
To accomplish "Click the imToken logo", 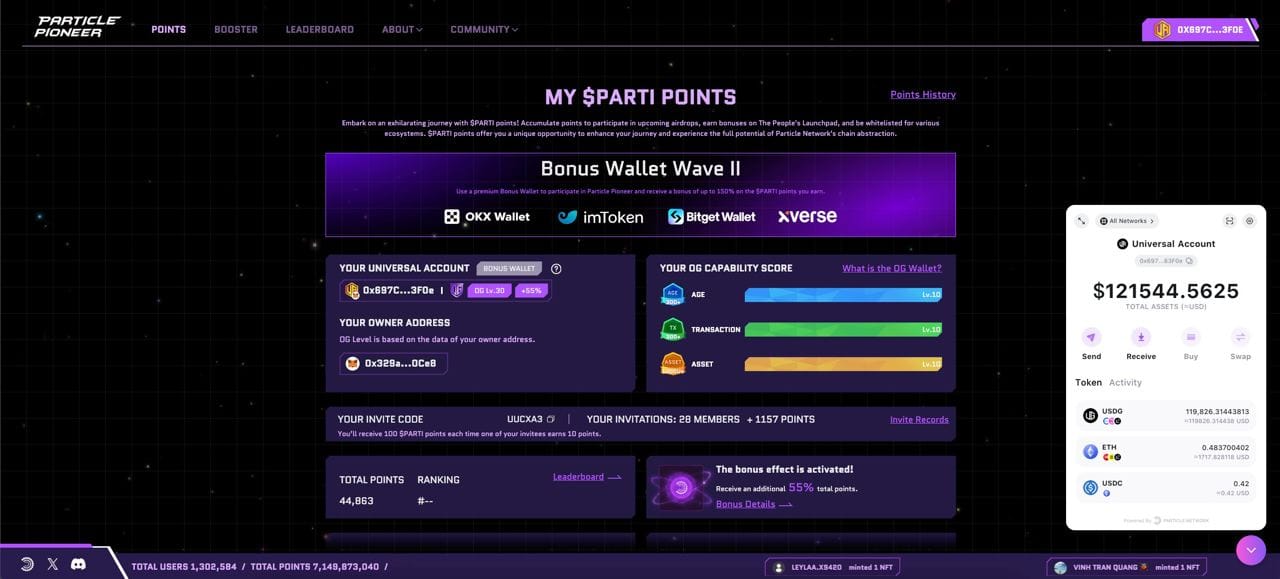I will point(600,216).
